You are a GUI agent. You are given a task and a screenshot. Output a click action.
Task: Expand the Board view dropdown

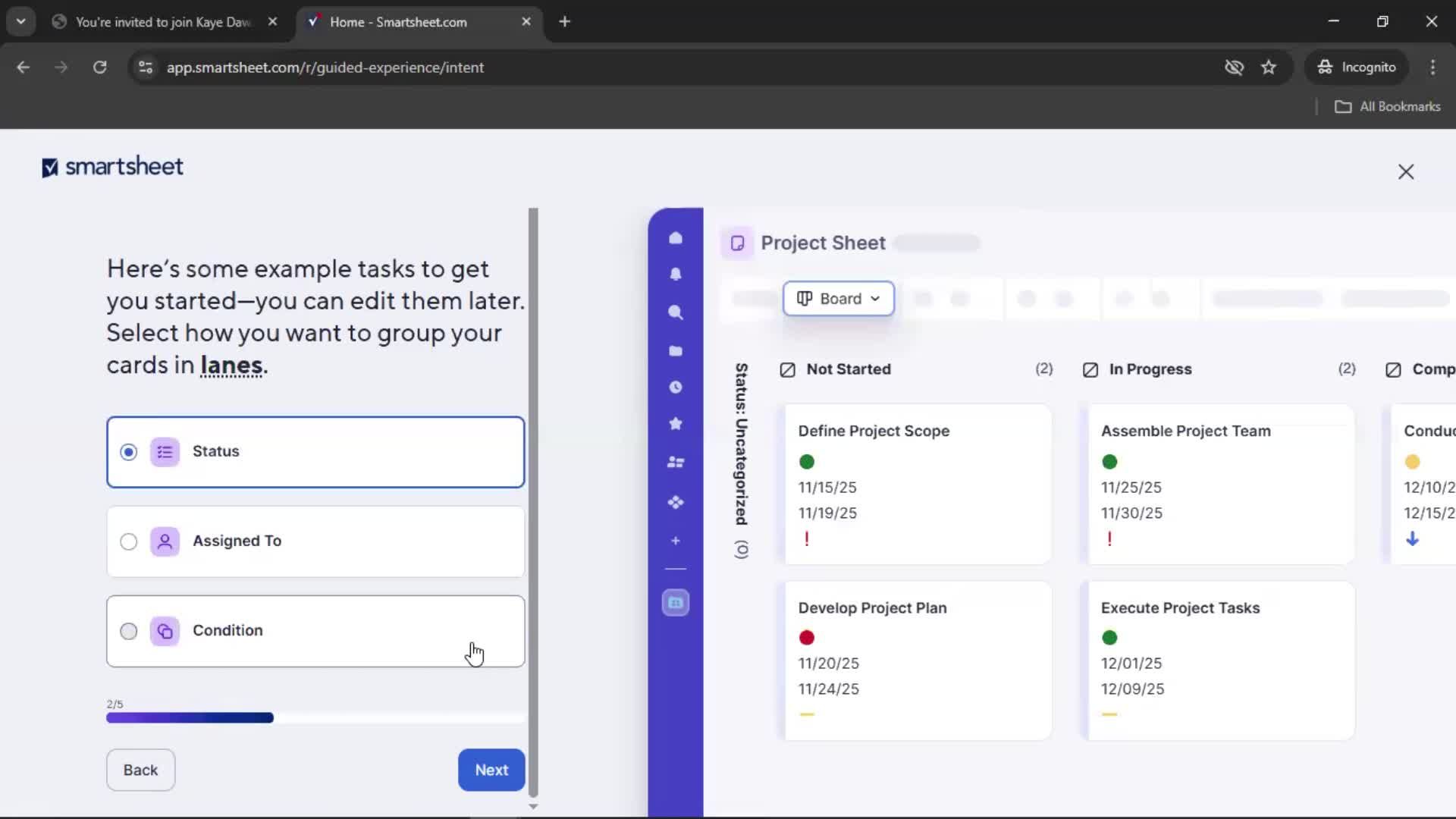[838, 299]
